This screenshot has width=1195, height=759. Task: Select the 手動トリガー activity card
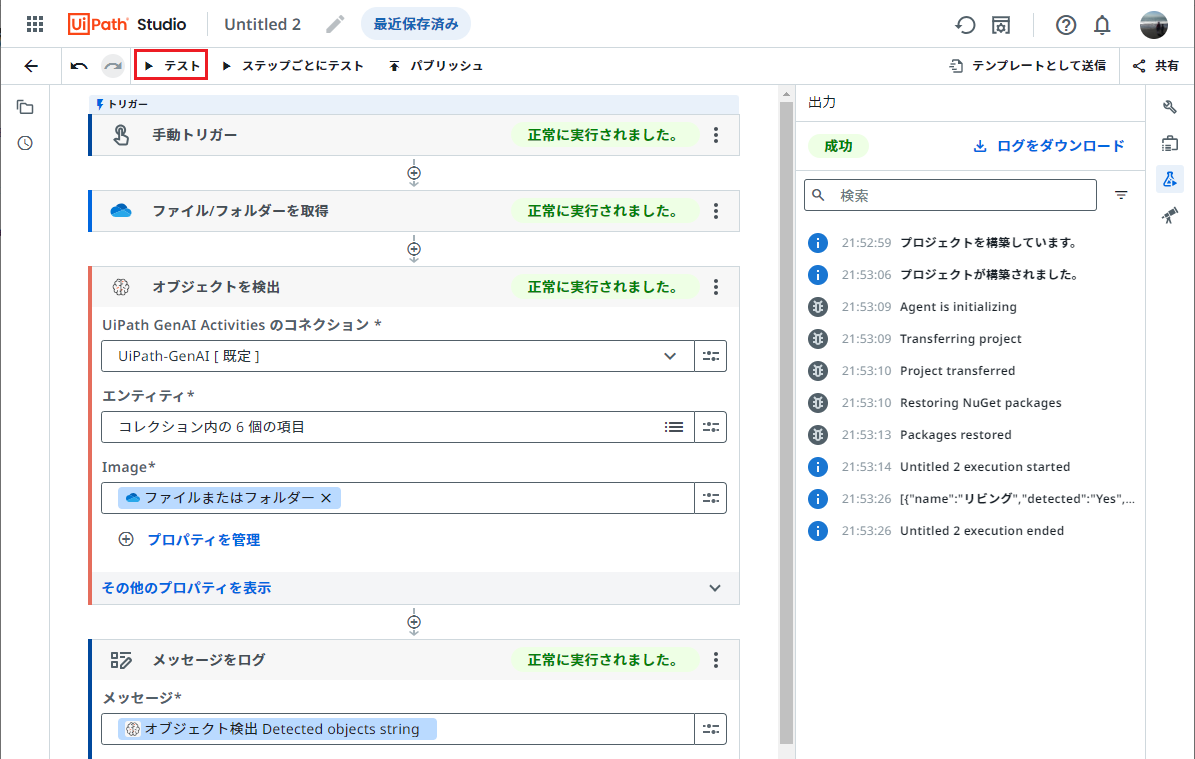(x=414, y=135)
